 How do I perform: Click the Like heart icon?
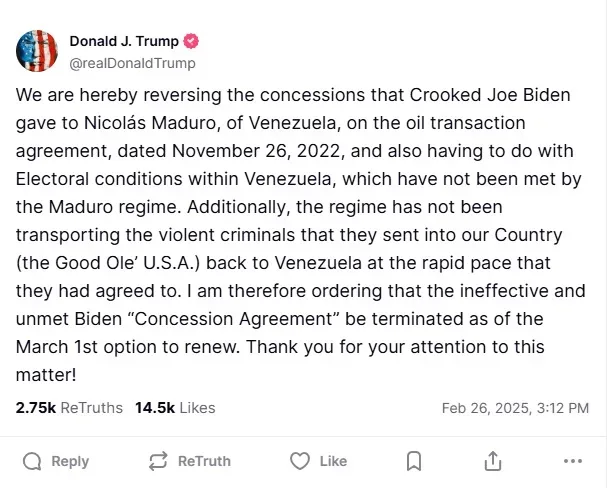(299, 461)
